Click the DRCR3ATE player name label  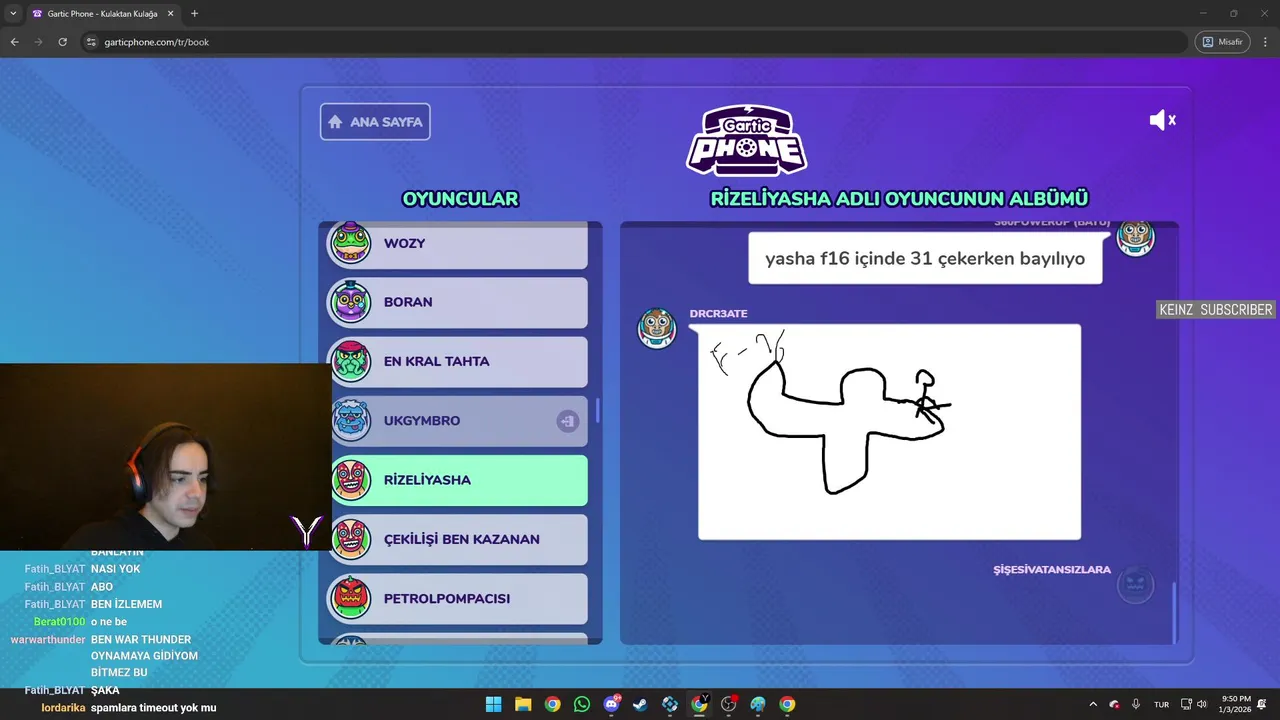(x=718, y=314)
